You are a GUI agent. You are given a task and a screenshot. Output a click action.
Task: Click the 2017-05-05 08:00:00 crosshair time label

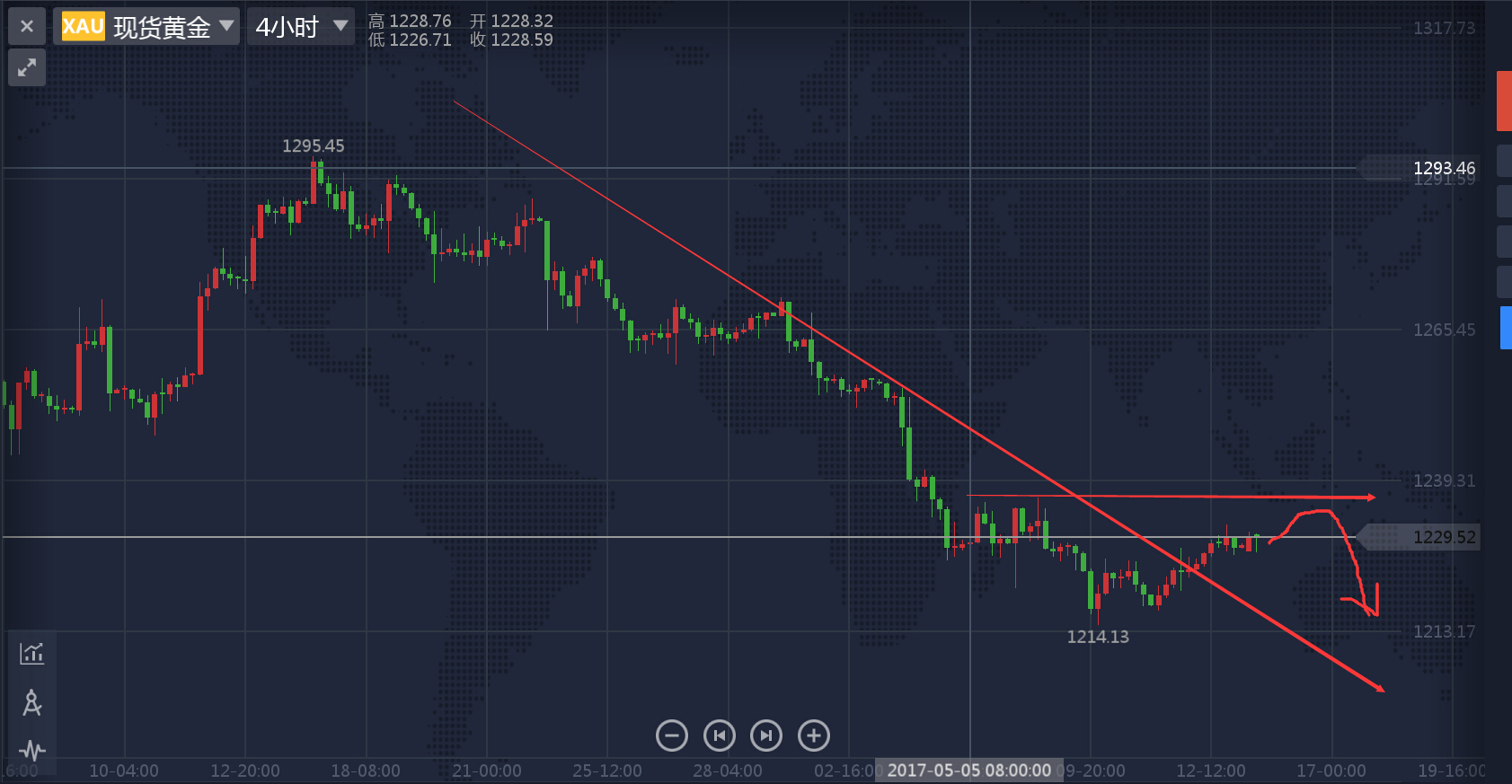pyautogui.click(x=968, y=771)
